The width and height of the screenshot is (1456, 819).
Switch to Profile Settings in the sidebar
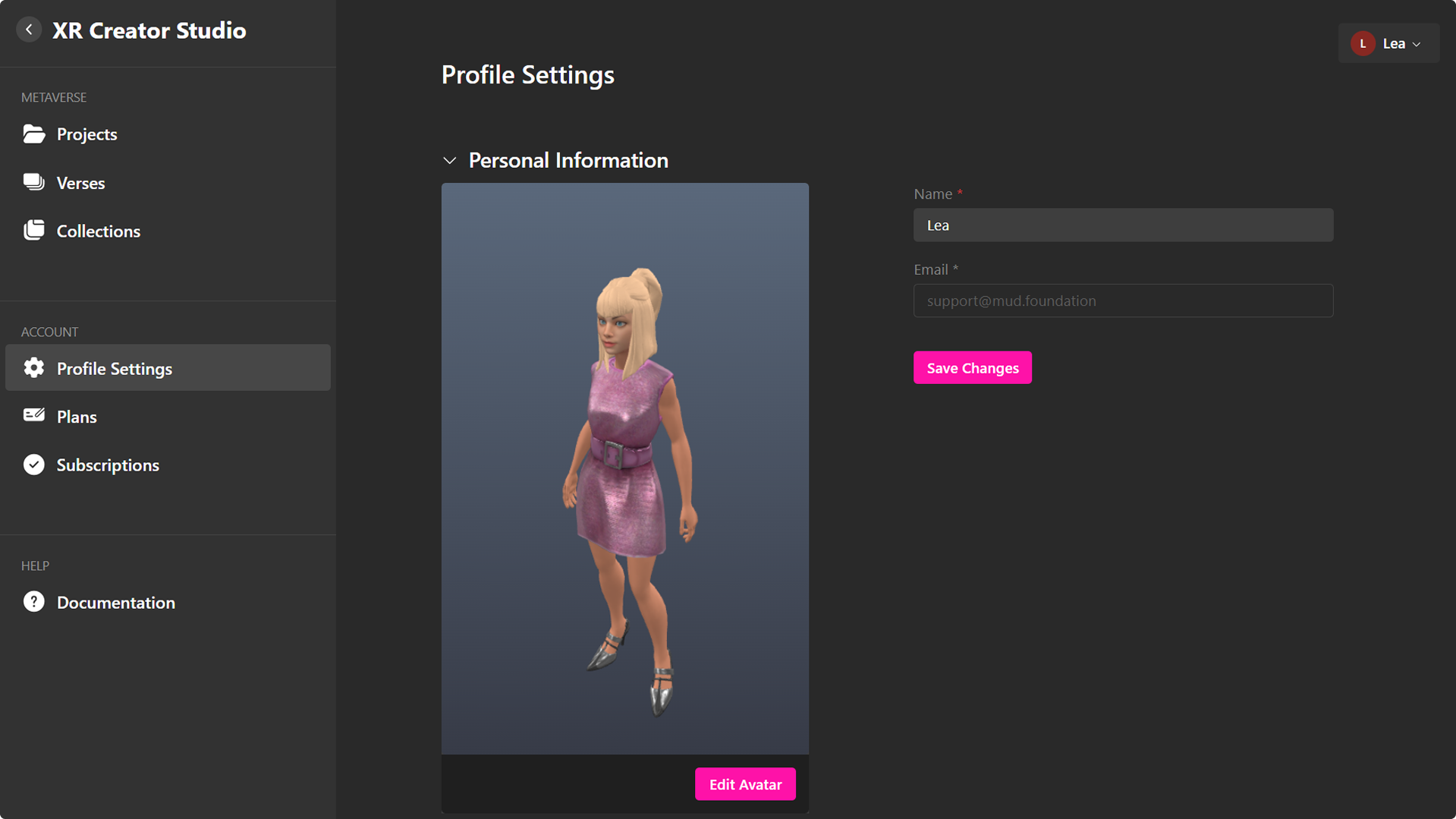click(114, 368)
